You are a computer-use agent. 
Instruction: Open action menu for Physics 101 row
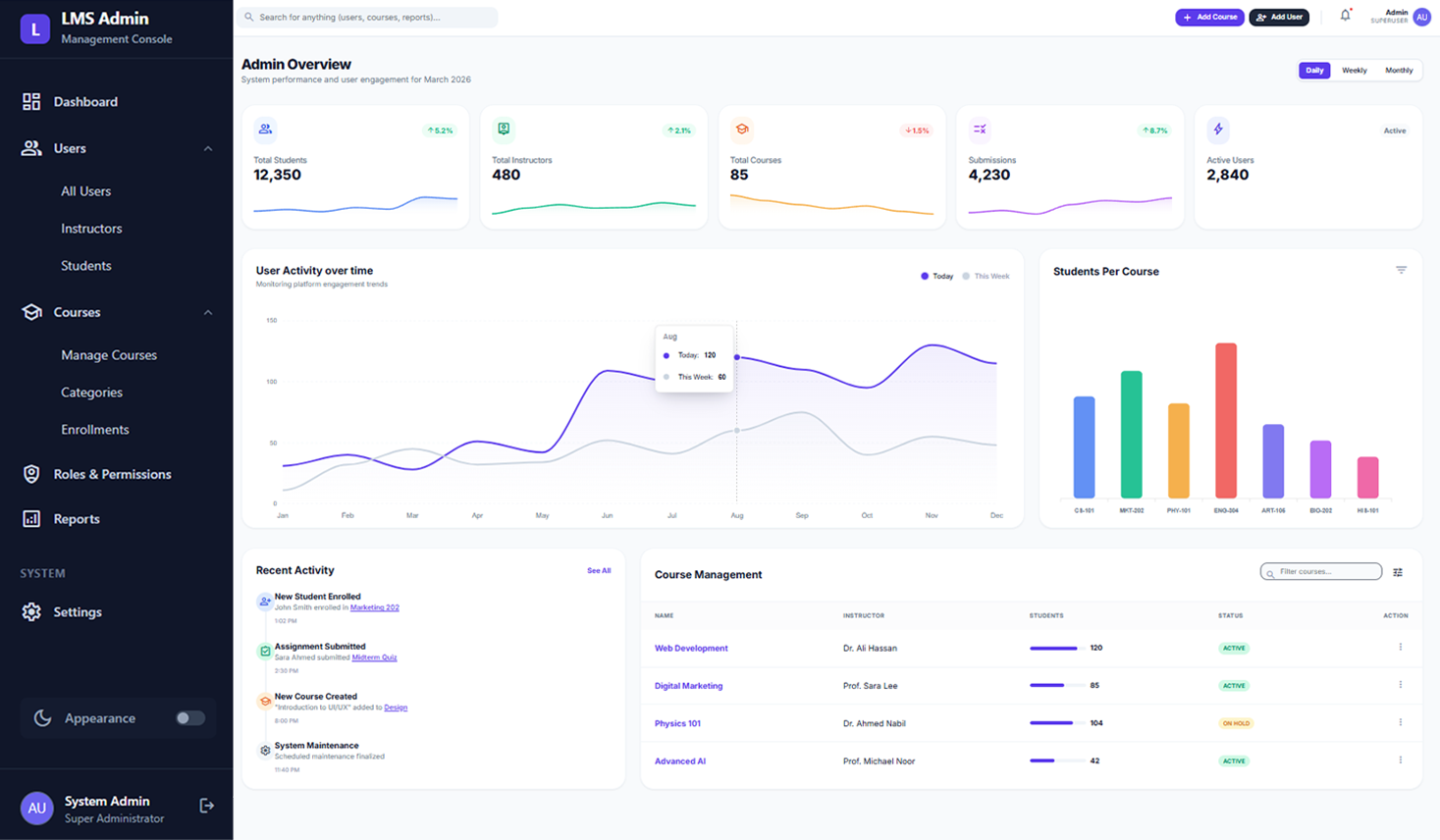pos(1401,723)
